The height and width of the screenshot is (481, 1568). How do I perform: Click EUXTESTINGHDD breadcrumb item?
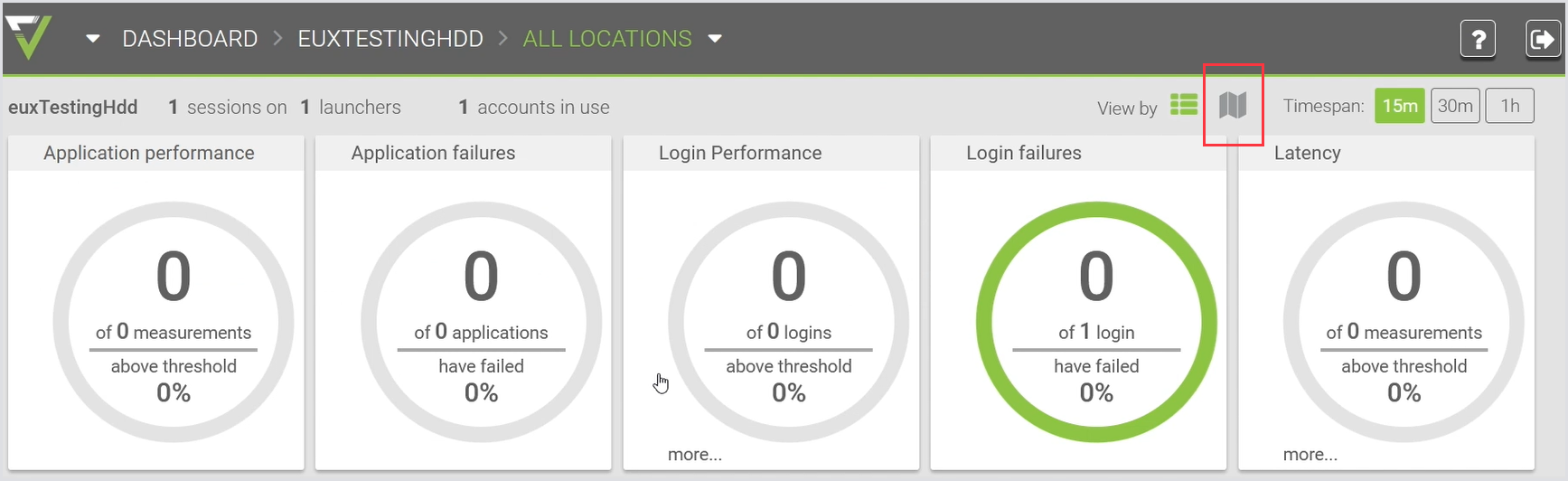(390, 39)
